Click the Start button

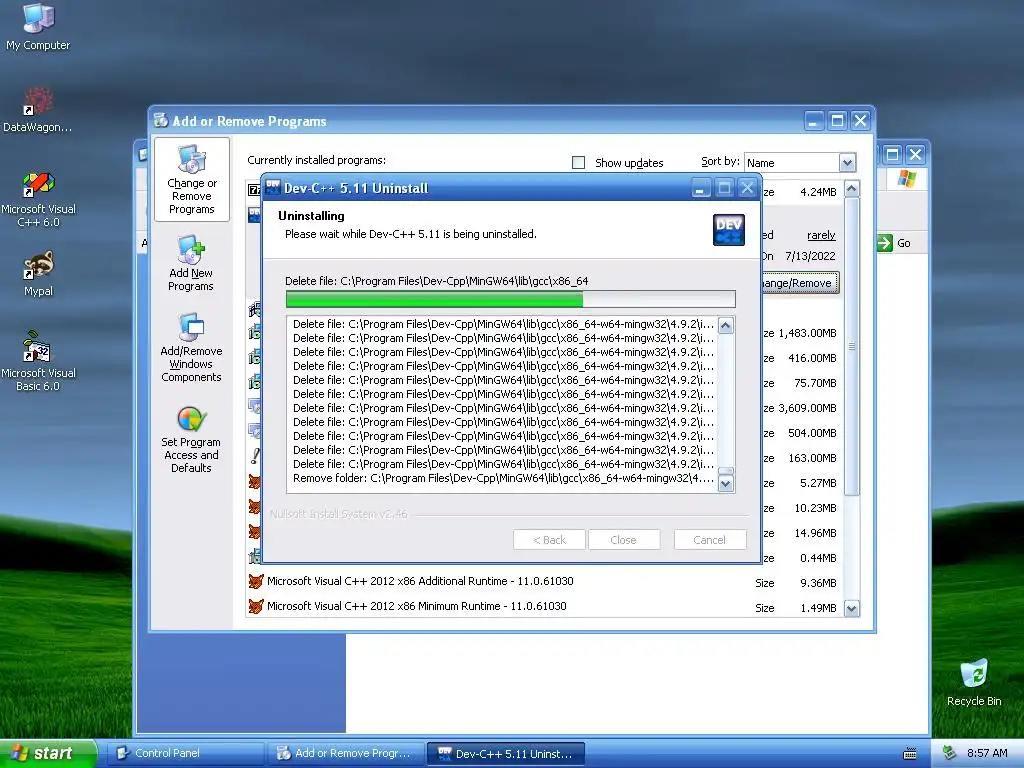47,753
